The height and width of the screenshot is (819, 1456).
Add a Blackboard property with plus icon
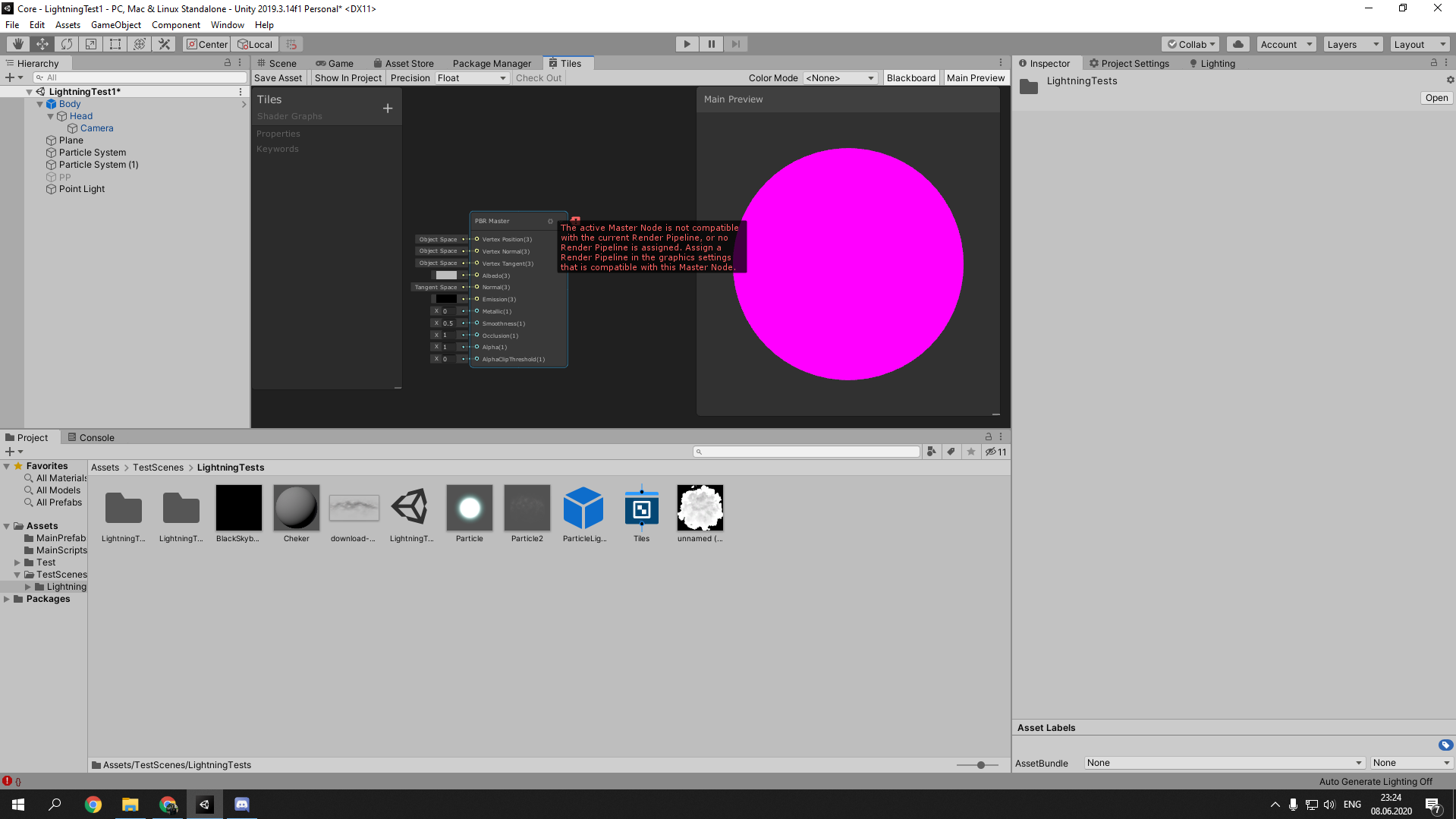pyautogui.click(x=388, y=109)
